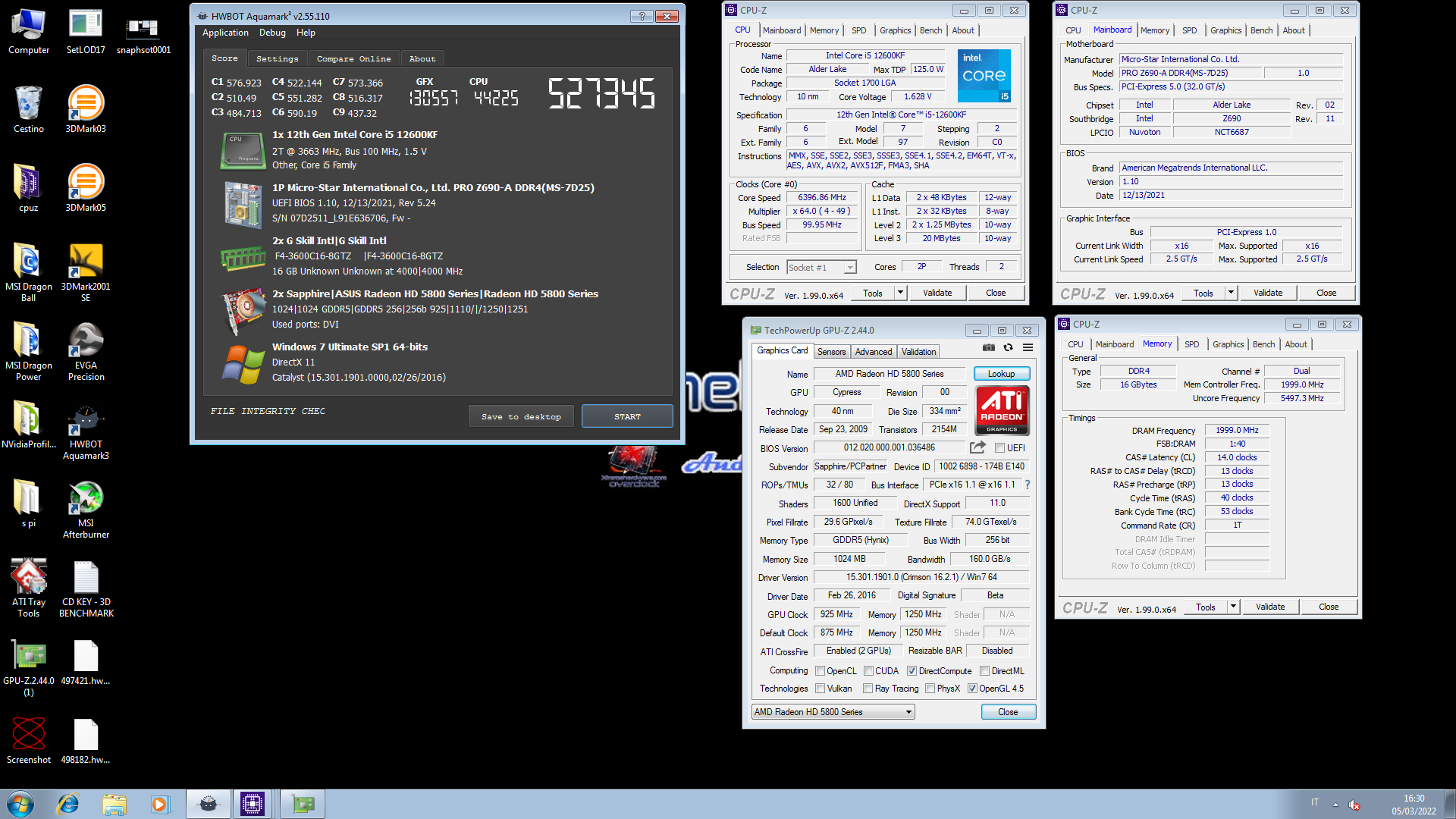
Task: Click Validate in the Memory tab window
Action: pos(1270,607)
